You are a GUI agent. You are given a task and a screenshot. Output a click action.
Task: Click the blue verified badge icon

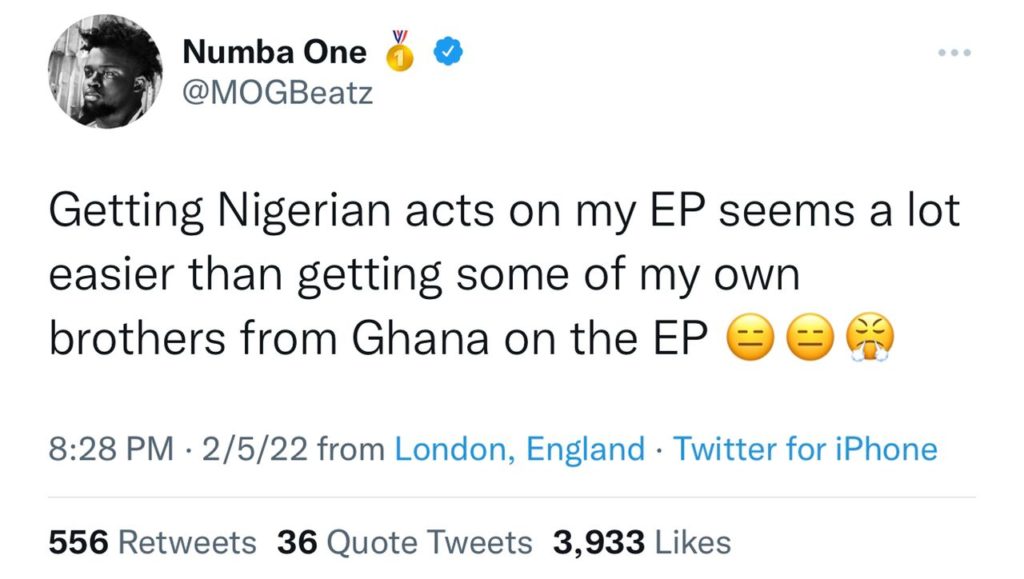[x=449, y=52]
